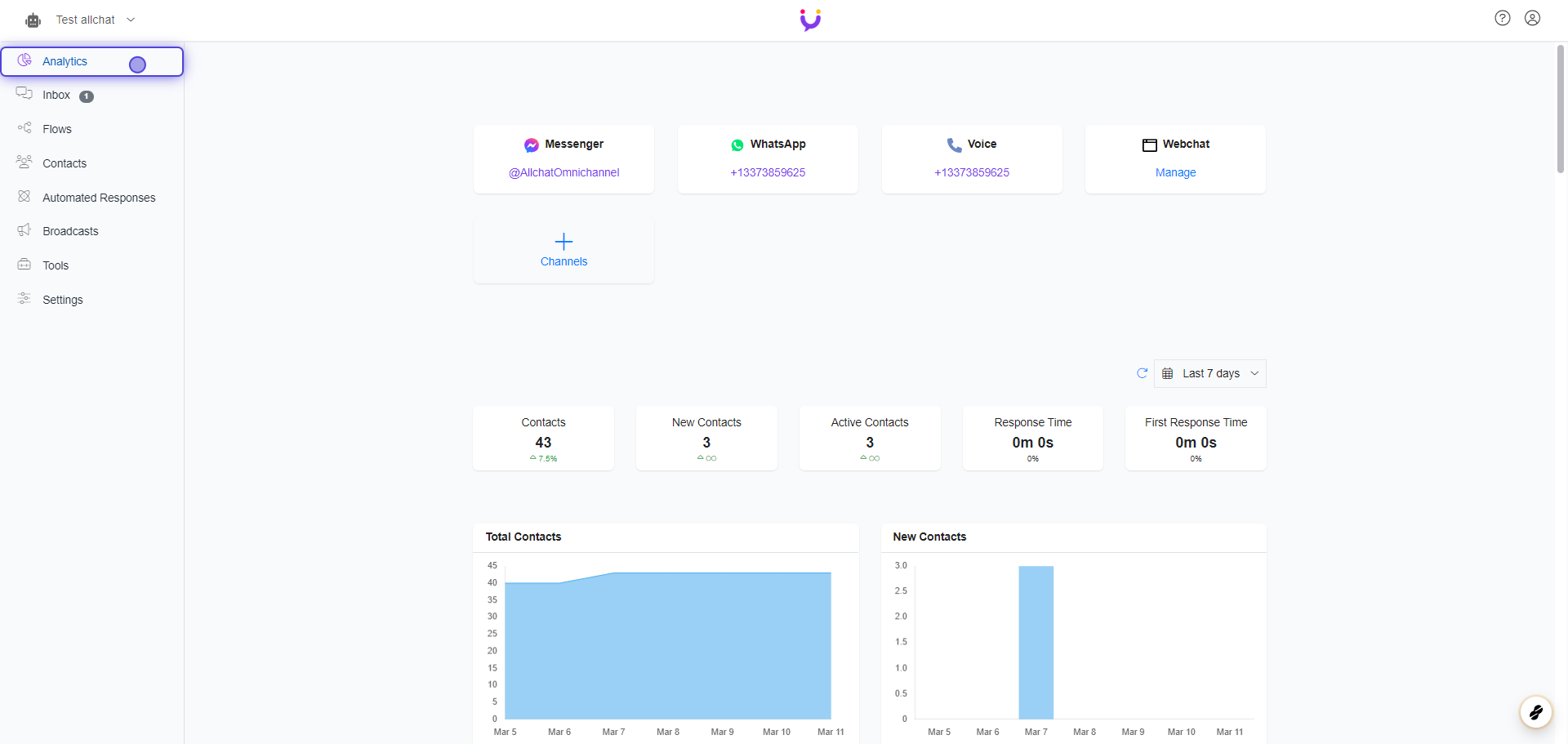Click the help question mark icon
This screenshot has height=744, width=1568.
pyautogui.click(x=1502, y=17)
